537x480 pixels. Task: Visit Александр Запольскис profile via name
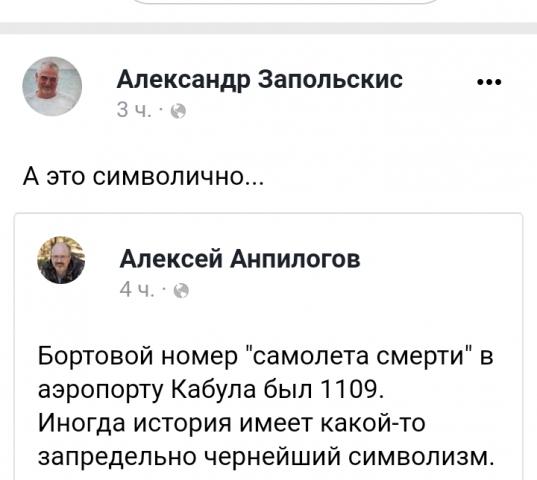pos(260,80)
